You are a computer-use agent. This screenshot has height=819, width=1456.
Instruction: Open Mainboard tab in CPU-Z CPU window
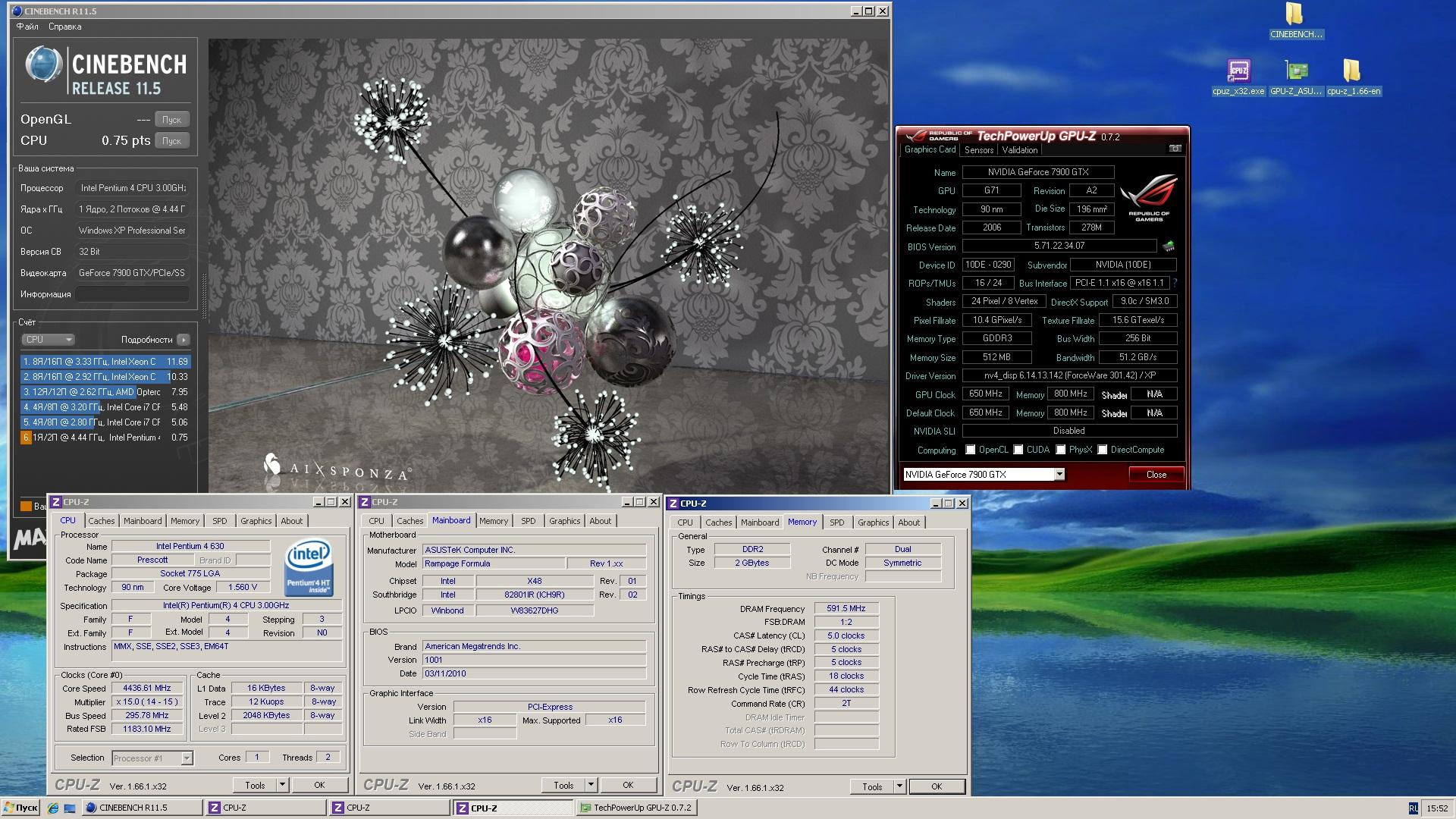[x=143, y=521]
